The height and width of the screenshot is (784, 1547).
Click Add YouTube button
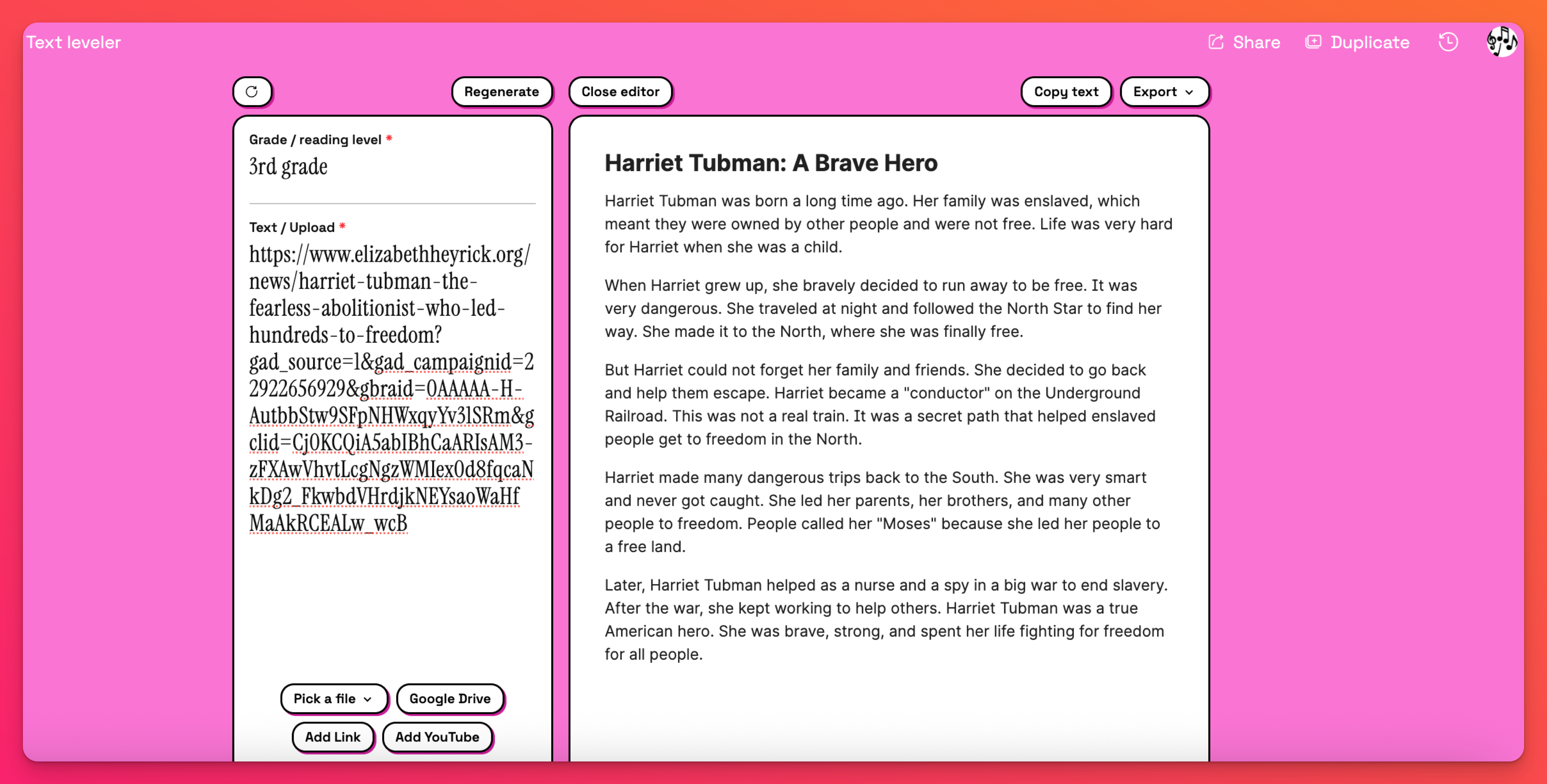(x=437, y=737)
